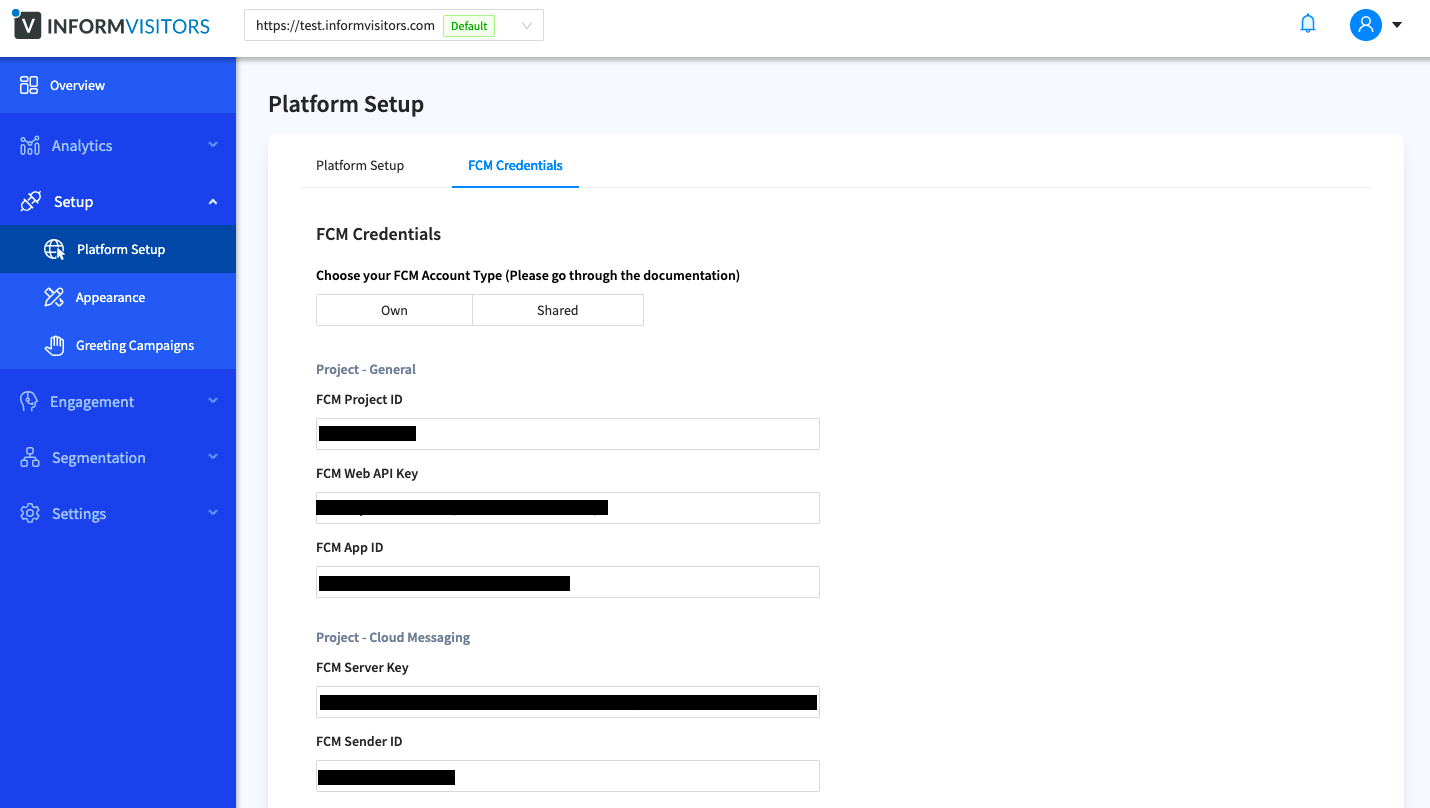The width and height of the screenshot is (1430, 808).
Task: Click the Engagement label in the sidebar
Action: 92,402
